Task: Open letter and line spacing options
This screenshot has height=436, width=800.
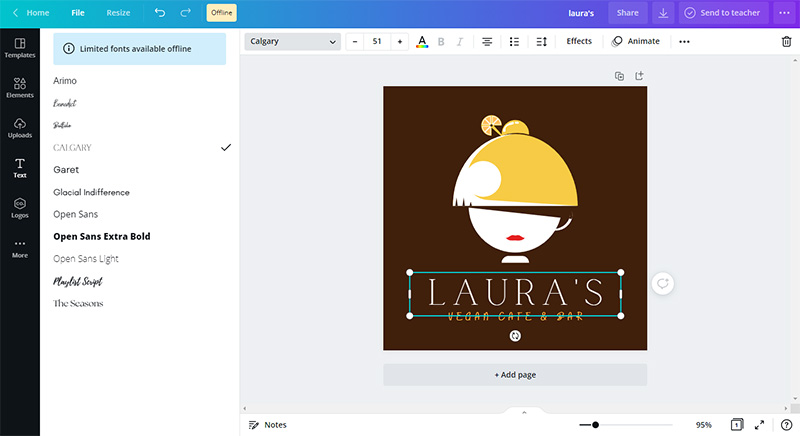Action: tap(542, 42)
